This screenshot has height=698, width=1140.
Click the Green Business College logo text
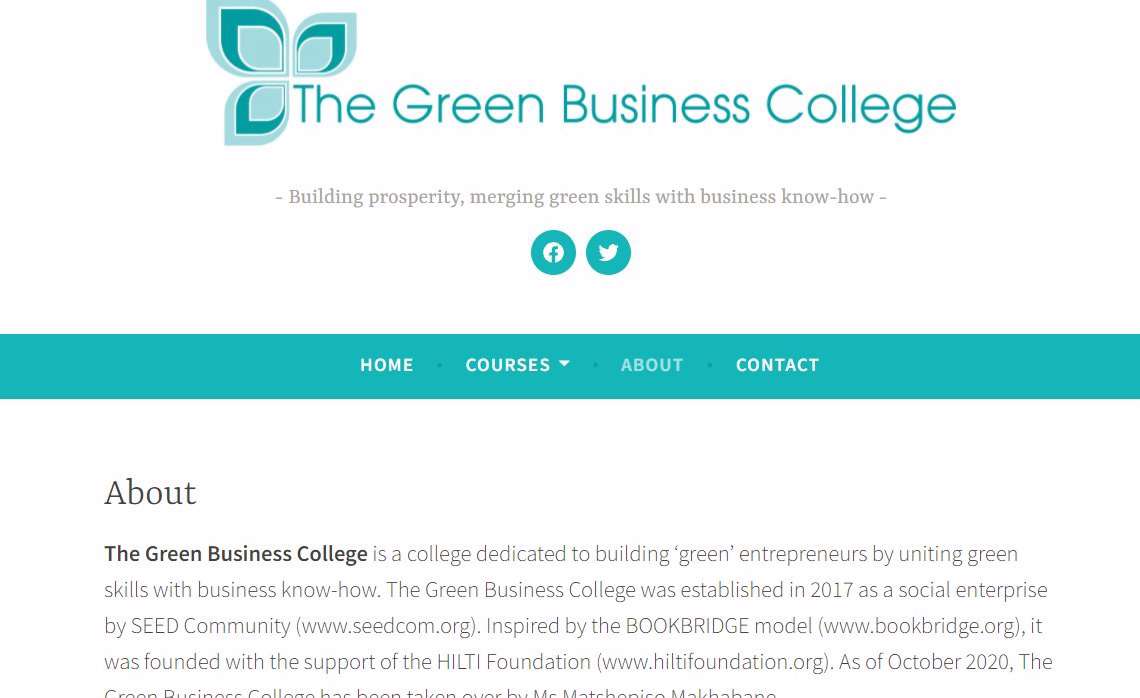(x=623, y=107)
